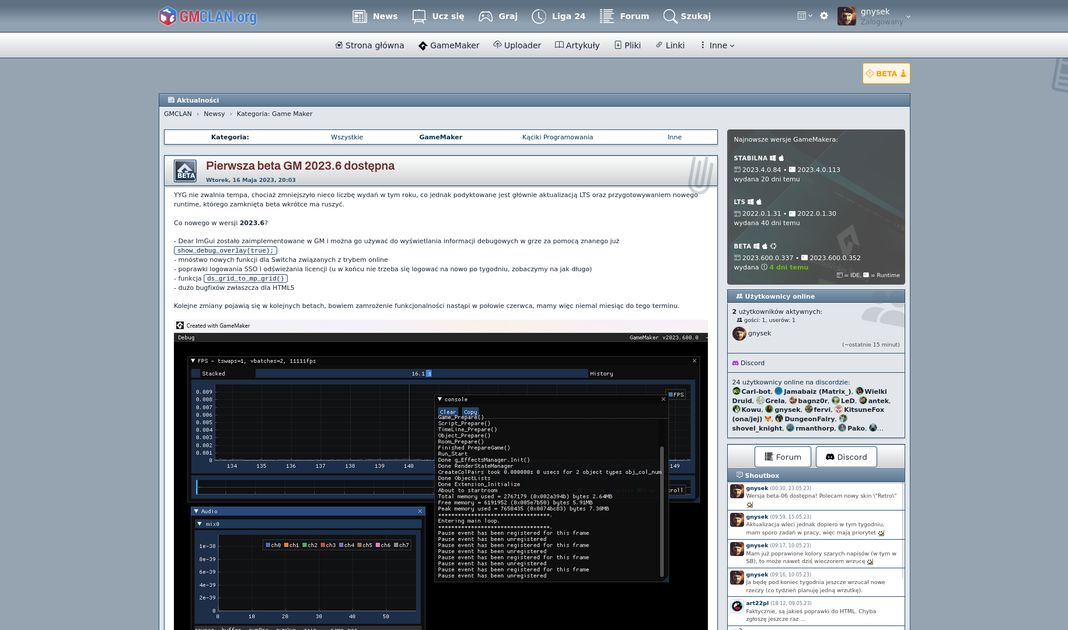This screenshot has width=1068, height=630.
Task: Close the console window in the debug screenshot
Action: [663, 399]
